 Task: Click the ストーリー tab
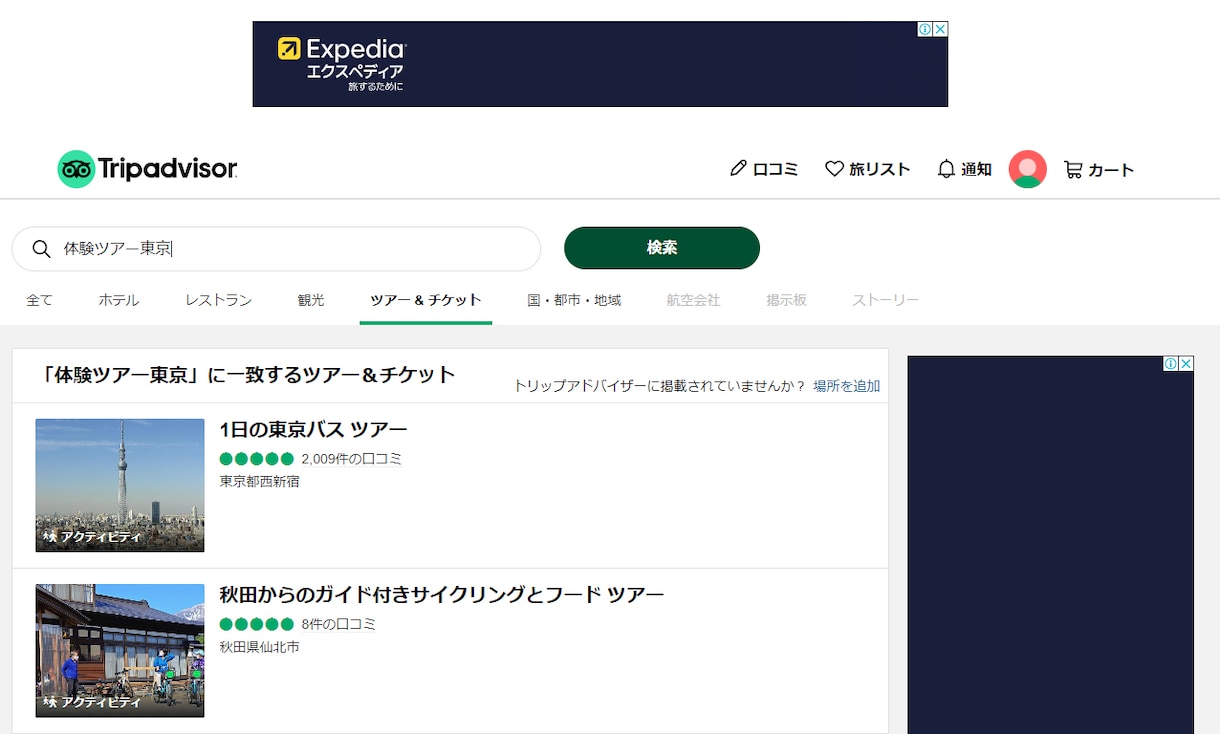click(885, 300)
